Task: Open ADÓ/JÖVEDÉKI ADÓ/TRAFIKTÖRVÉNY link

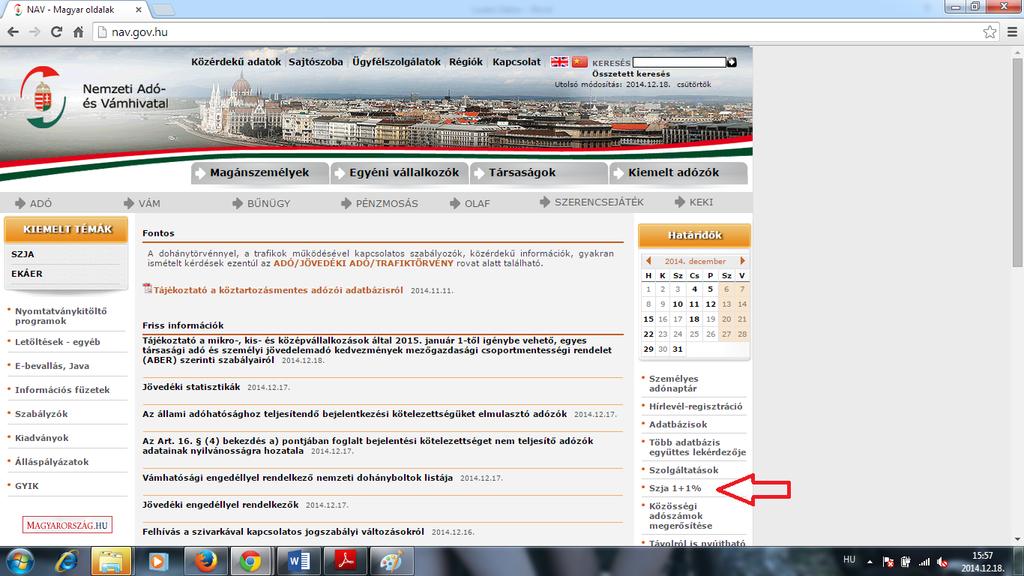Action: click(x=363, y=263)
